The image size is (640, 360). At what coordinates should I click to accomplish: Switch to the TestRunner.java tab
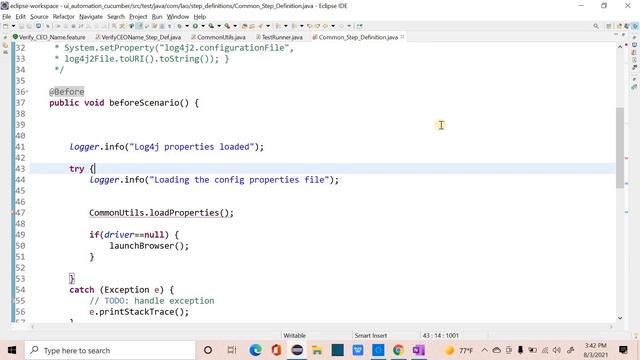[x=280, y=37]
